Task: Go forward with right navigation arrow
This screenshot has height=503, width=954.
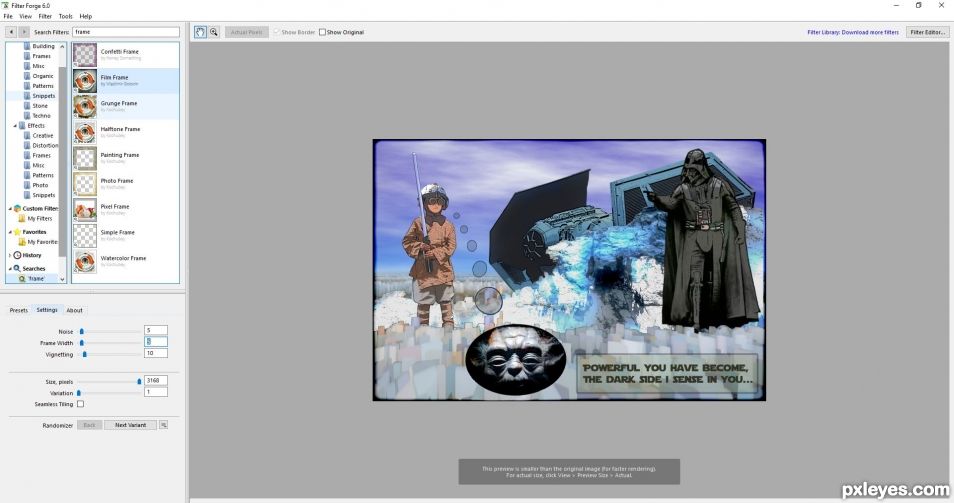Action: pos(24,32)
